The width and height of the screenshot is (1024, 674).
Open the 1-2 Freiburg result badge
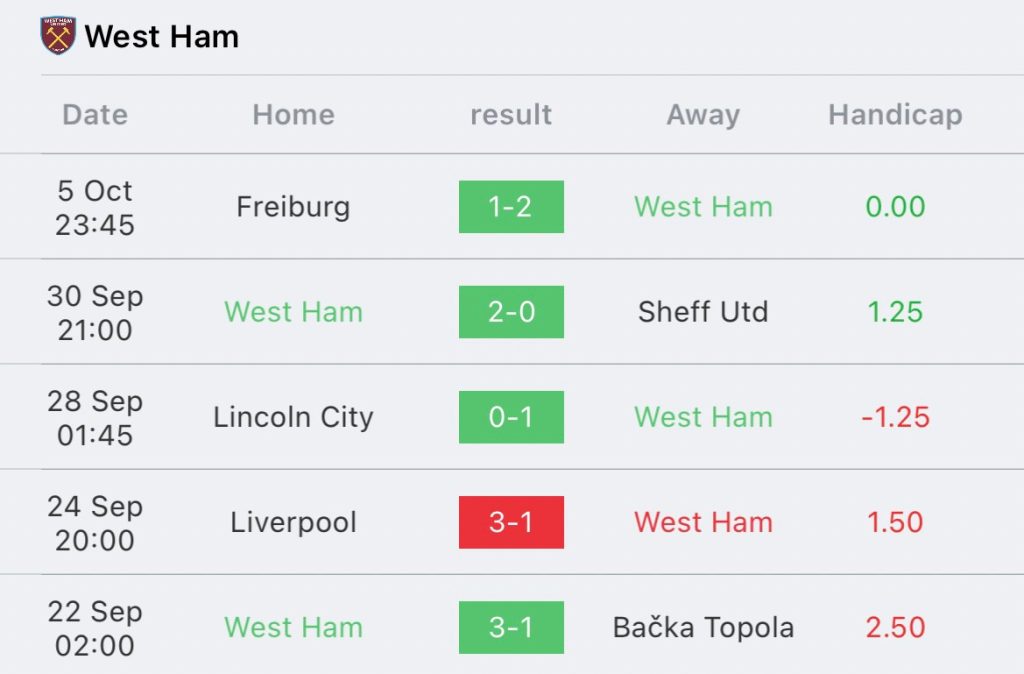511,206
